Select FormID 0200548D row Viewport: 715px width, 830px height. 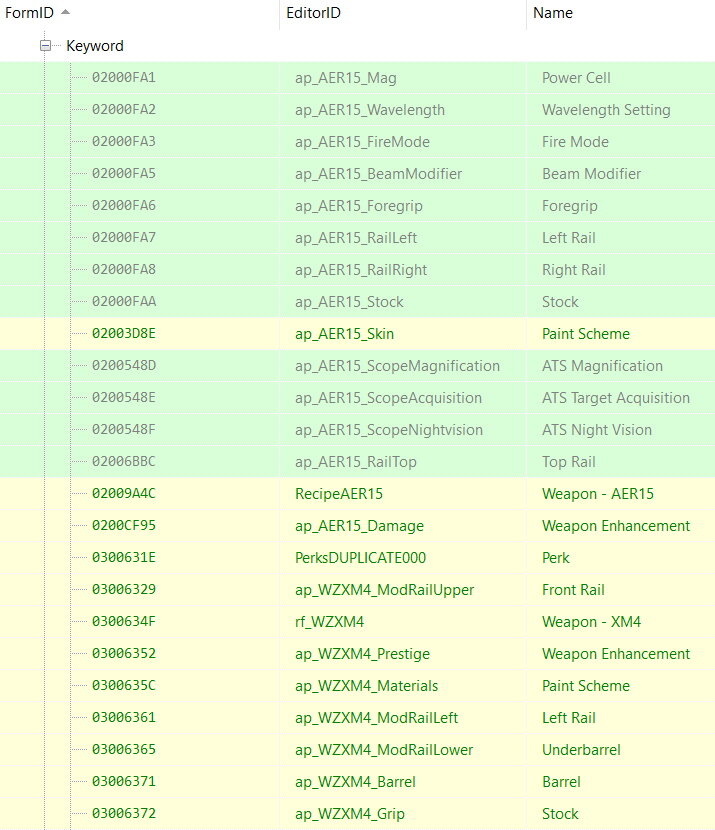point(357,366)
